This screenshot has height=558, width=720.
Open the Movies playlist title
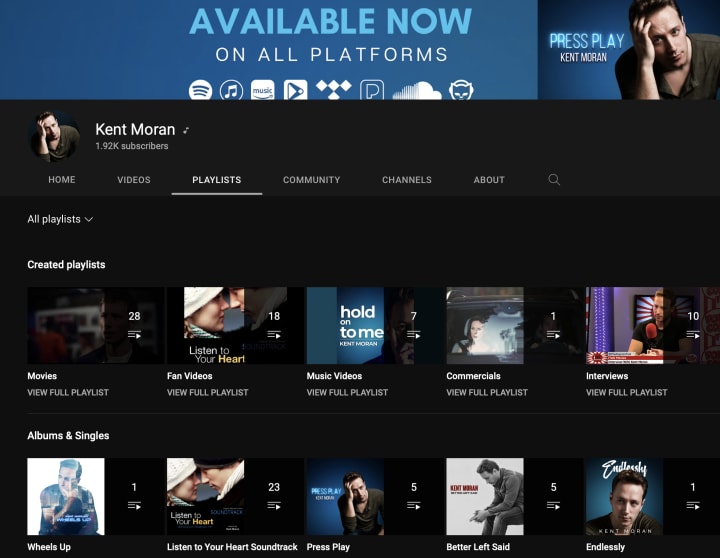[42, 376]
